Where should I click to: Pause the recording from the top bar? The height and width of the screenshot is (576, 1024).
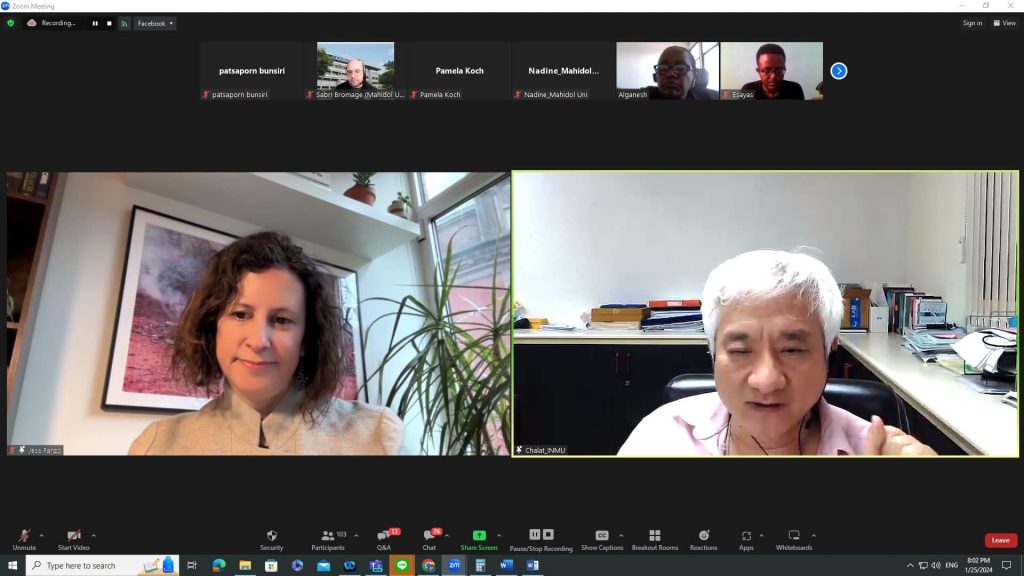[96, 23]
